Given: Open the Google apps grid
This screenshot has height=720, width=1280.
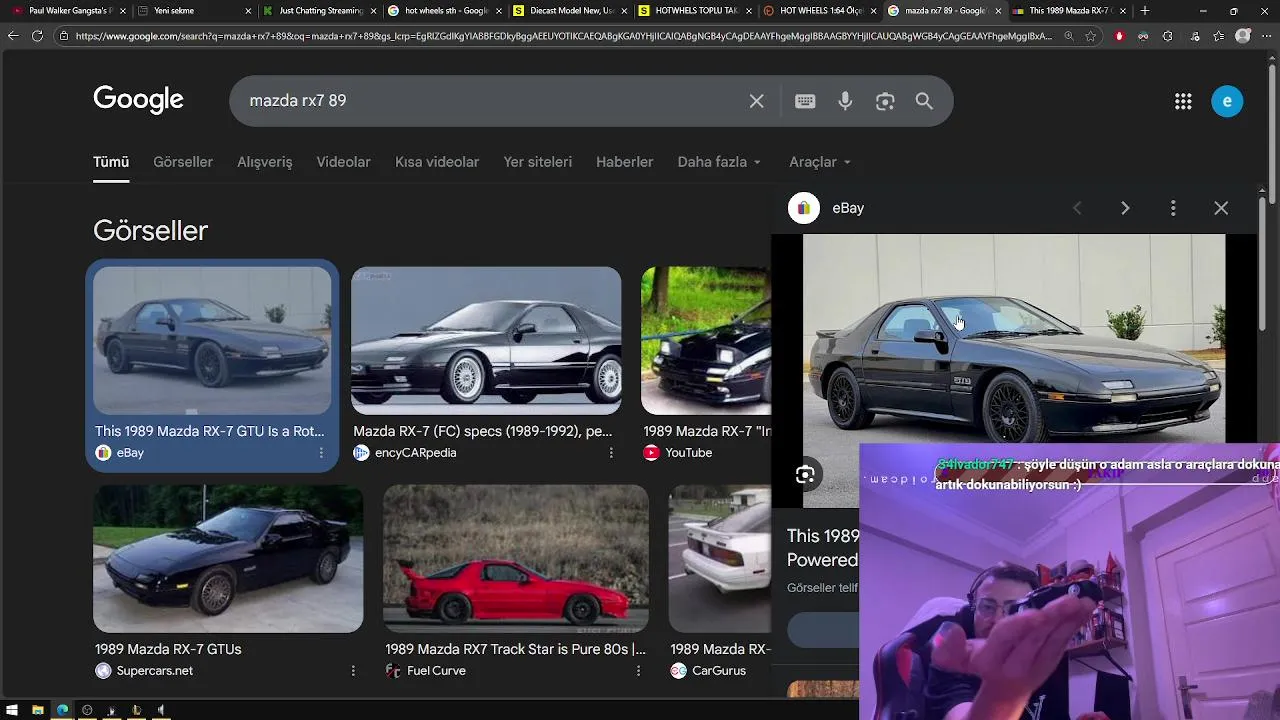Looking at the screenshot, I should [x=1183, y=101].
